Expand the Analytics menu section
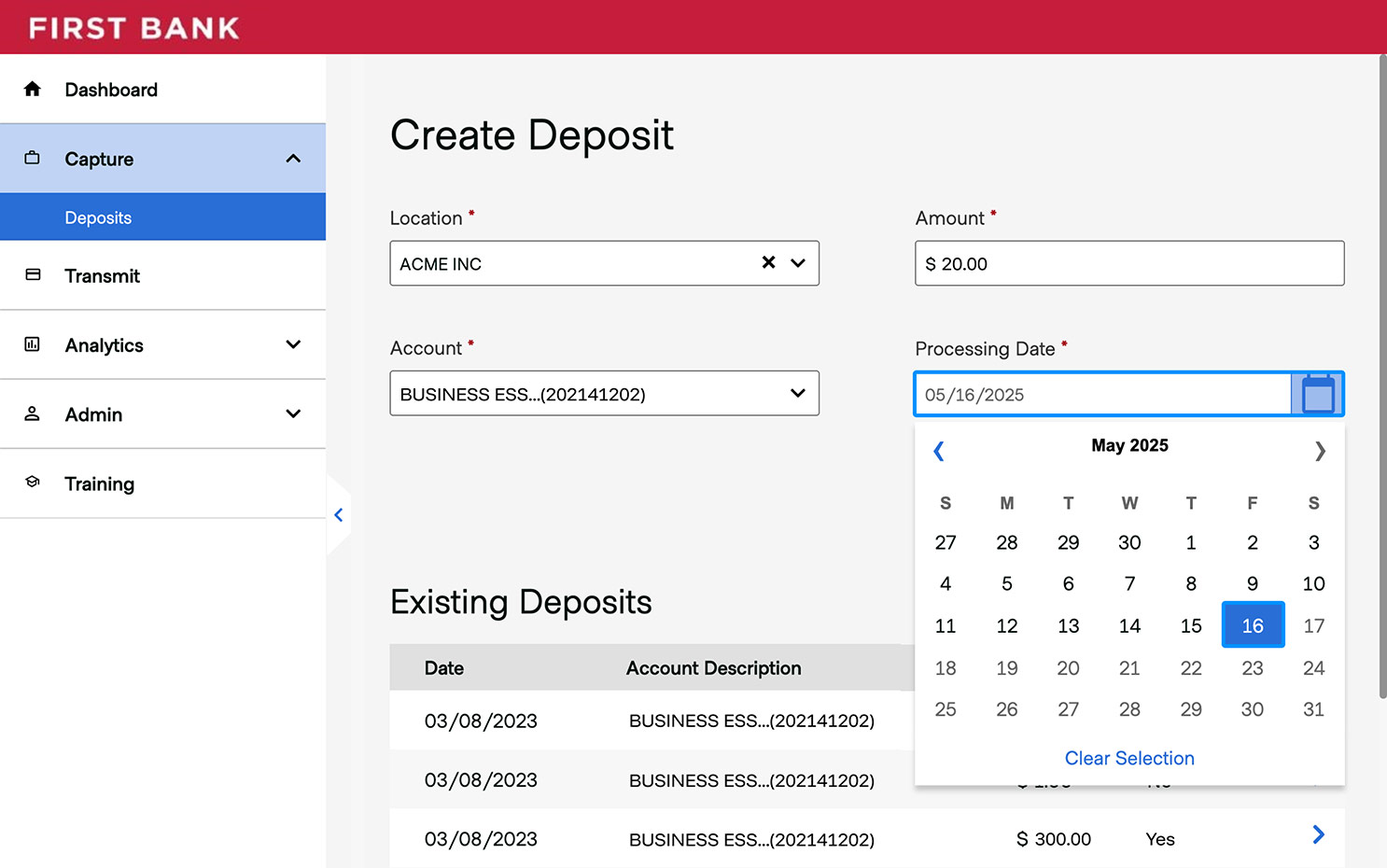Viewport: 1387px width, 868px height. coord(293,344)
